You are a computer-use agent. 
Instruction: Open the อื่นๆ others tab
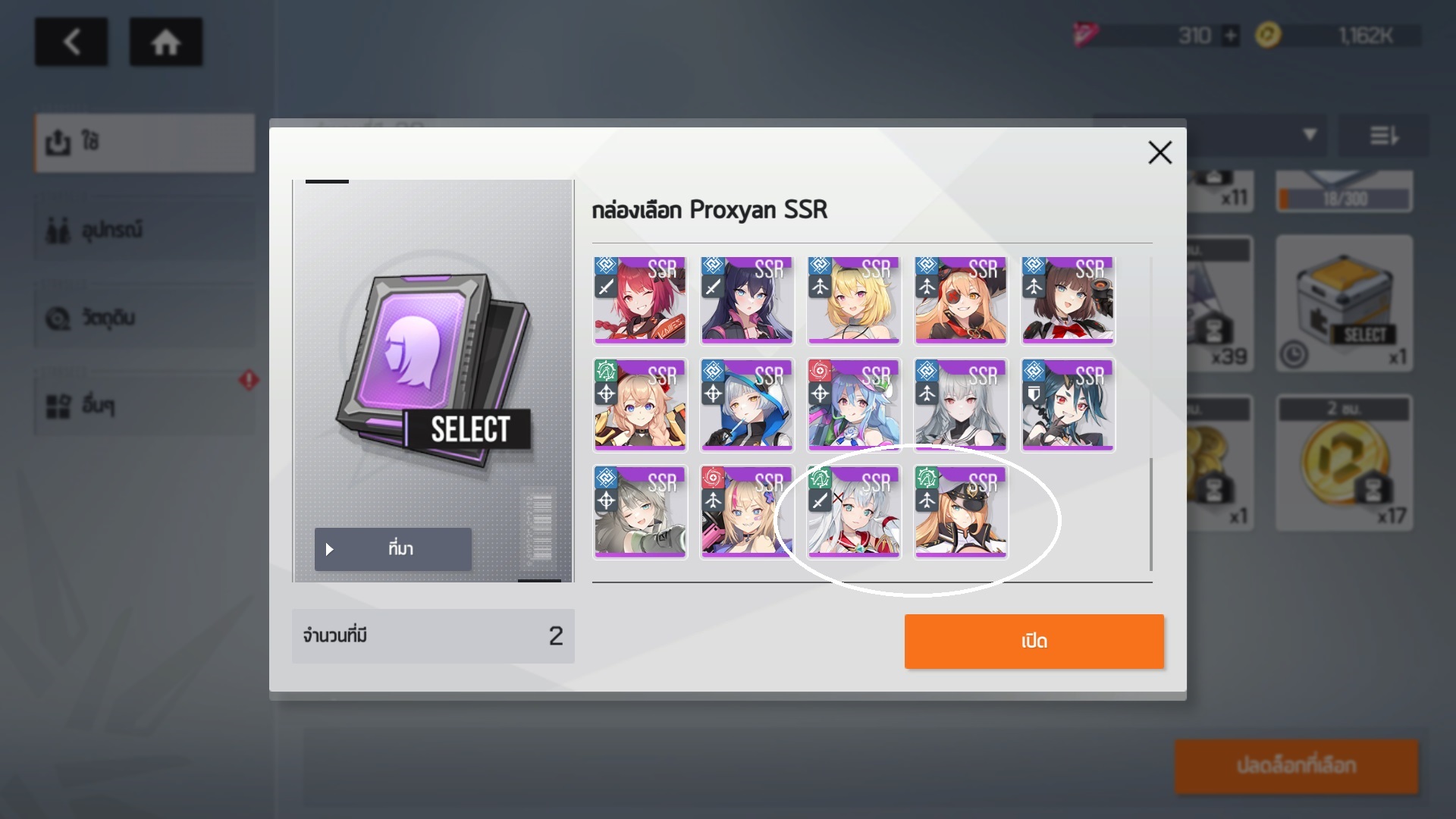(x=144, y=406)
